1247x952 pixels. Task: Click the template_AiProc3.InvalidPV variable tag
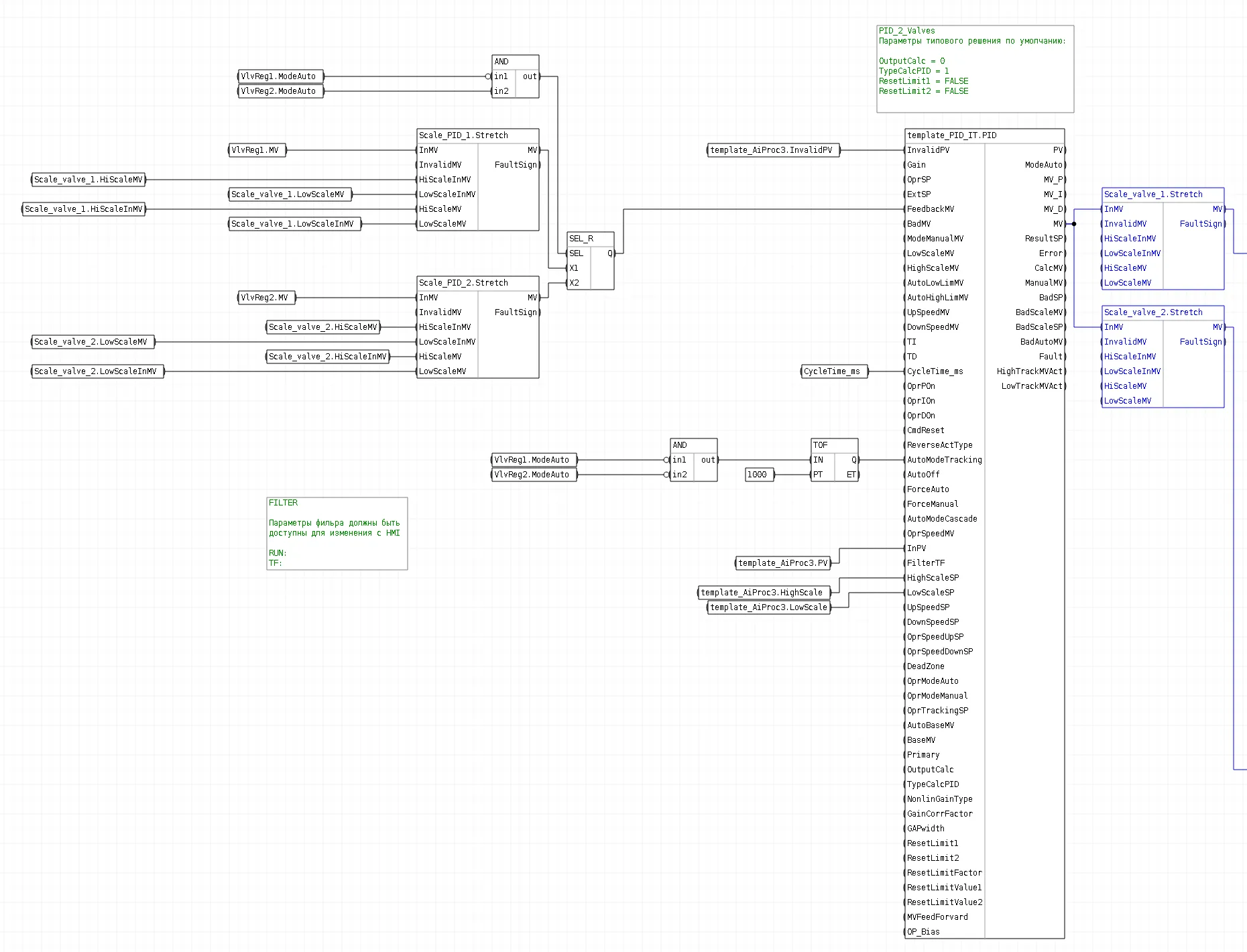(774, 150)
